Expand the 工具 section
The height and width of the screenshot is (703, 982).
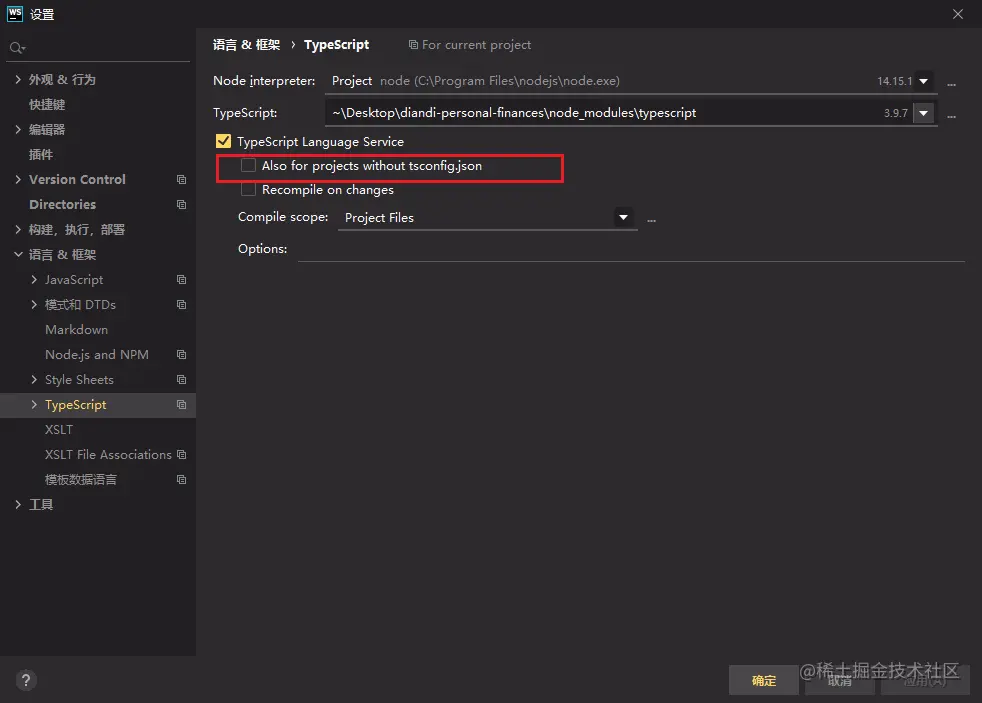coord(18,505)
